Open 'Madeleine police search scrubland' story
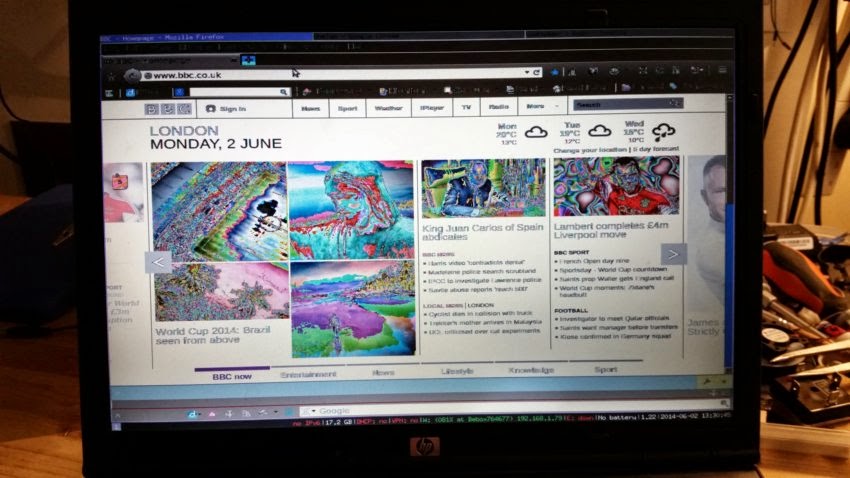Viewport: 850px width, 478px height. coord(481,271)
